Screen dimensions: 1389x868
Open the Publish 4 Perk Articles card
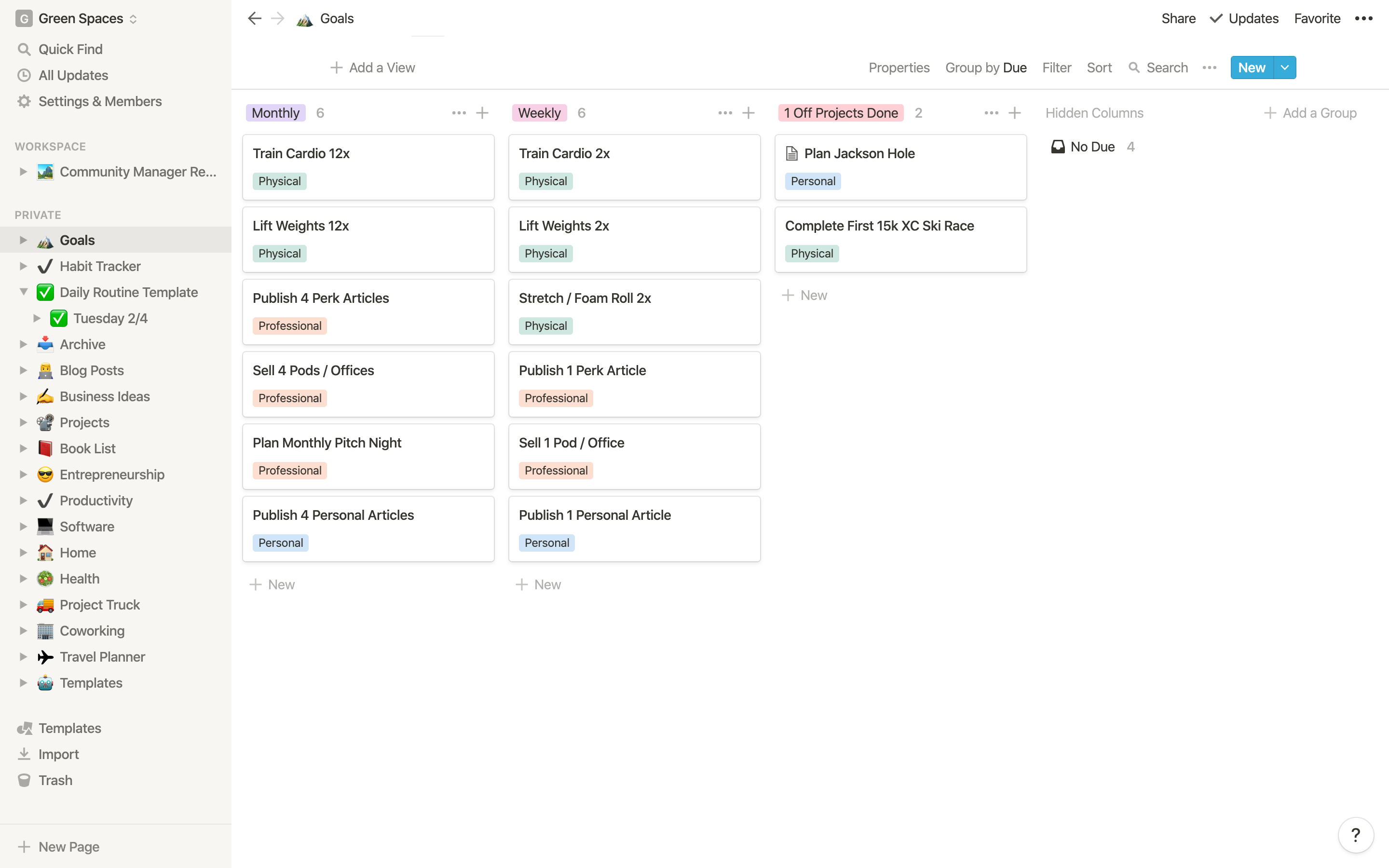[x=368, y=312]
